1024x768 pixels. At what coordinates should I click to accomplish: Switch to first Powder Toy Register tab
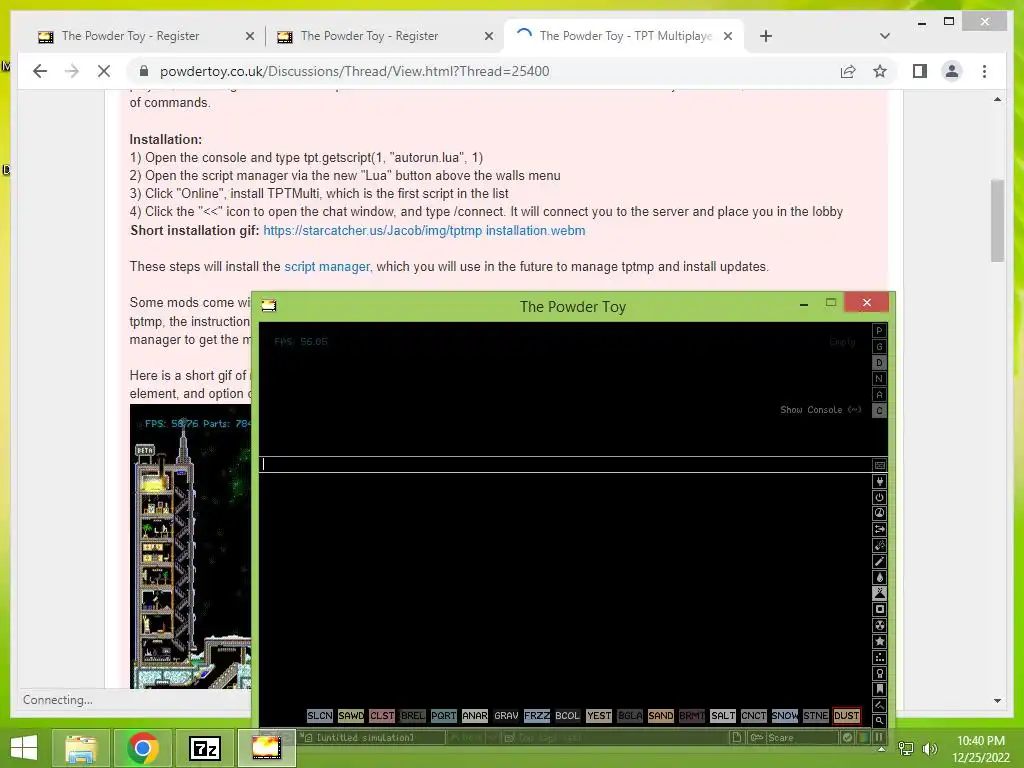(146, 36)
